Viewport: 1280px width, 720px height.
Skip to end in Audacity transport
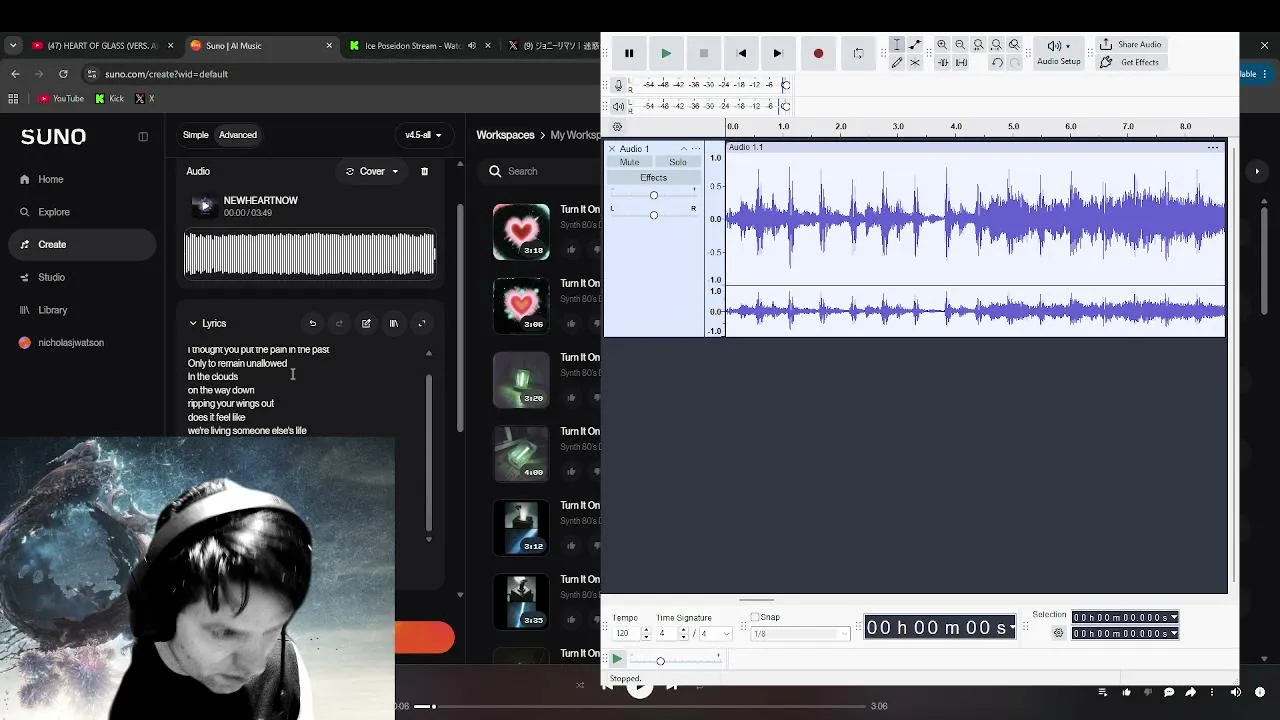tap(778, 53)
